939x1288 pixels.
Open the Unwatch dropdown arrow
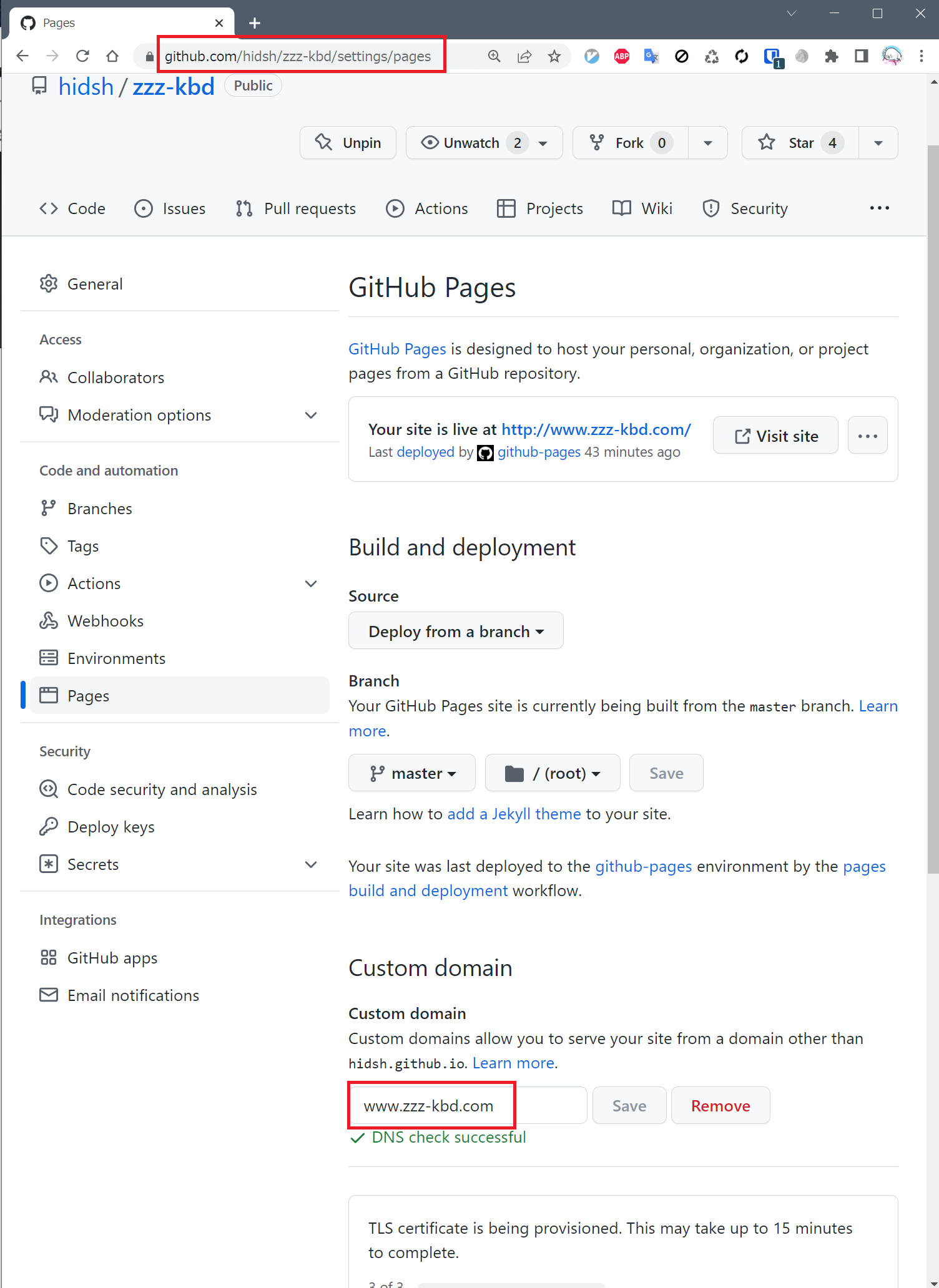click(x=543, y=143)
